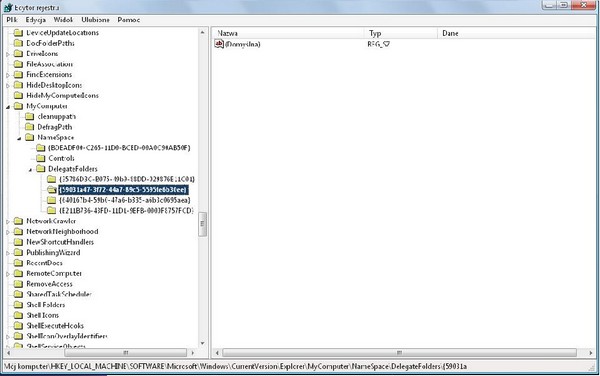This screenshot has height=376, width=600.
Task: Expand the ShellIconOverlayIdentifiers key
Action: [x=8, y=337]
